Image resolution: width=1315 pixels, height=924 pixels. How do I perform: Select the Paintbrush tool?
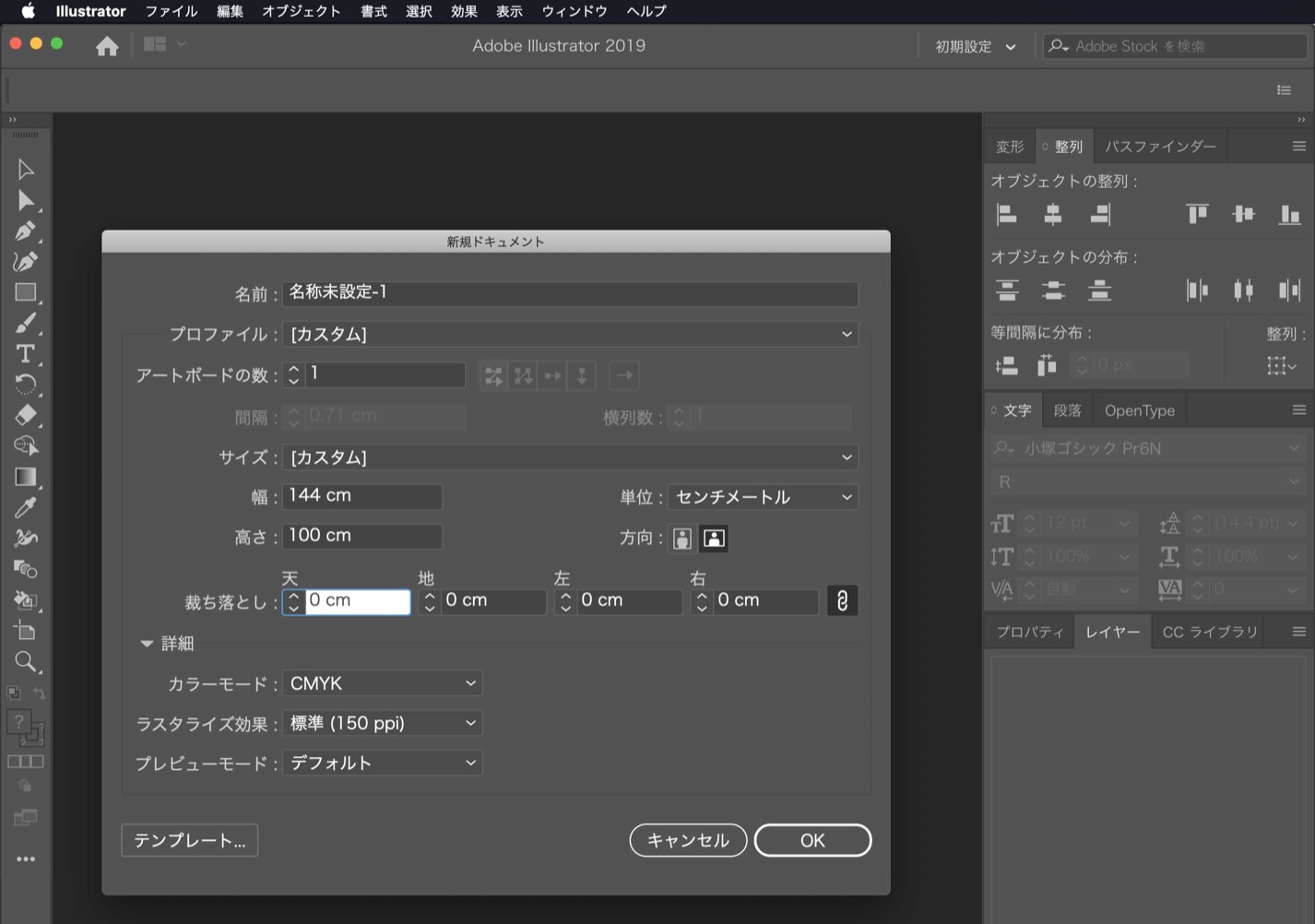[x=25, y=323]
